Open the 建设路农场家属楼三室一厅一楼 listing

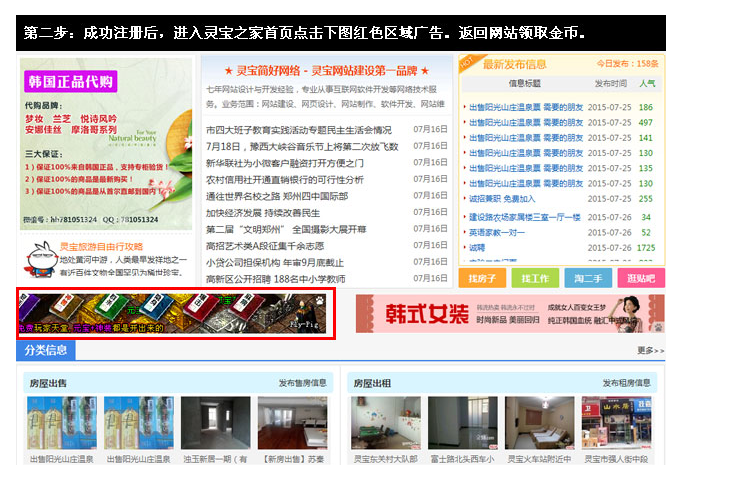coord(525,217)
